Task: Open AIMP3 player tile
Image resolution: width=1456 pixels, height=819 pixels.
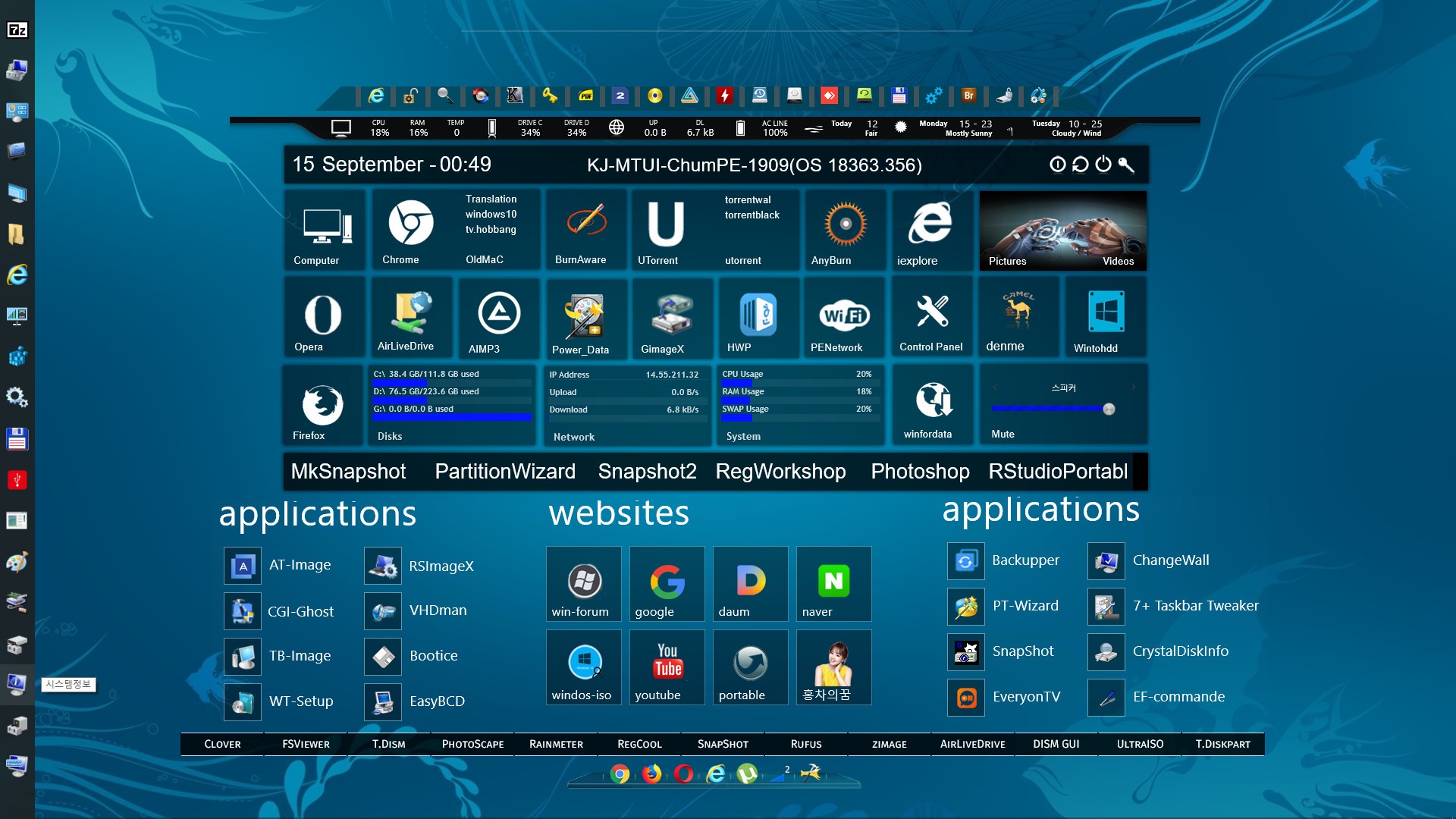Action: [498, 317]
